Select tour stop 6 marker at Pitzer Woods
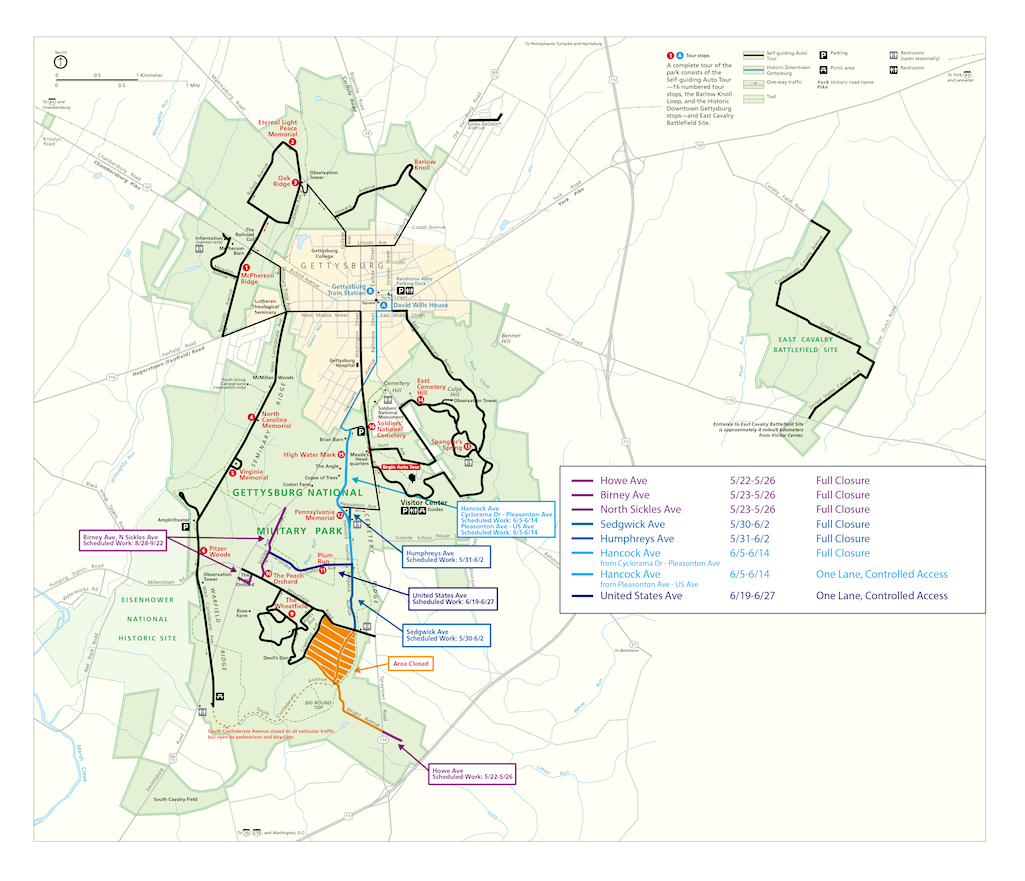This screenshot has height=881, width=1025. click(x=203, y=551)
